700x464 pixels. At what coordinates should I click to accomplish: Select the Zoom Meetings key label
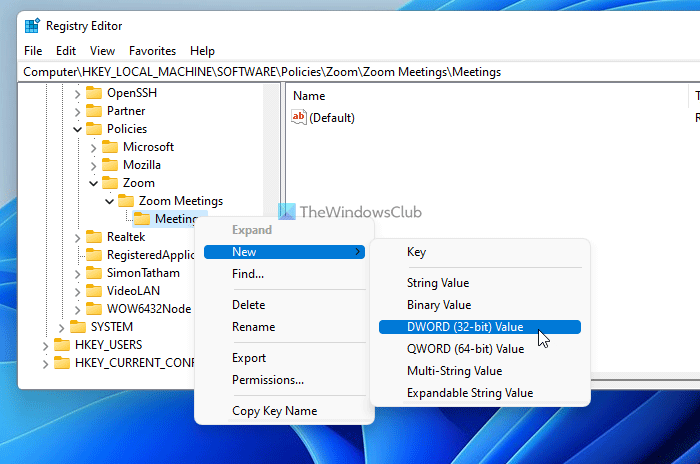pos(180,201)
